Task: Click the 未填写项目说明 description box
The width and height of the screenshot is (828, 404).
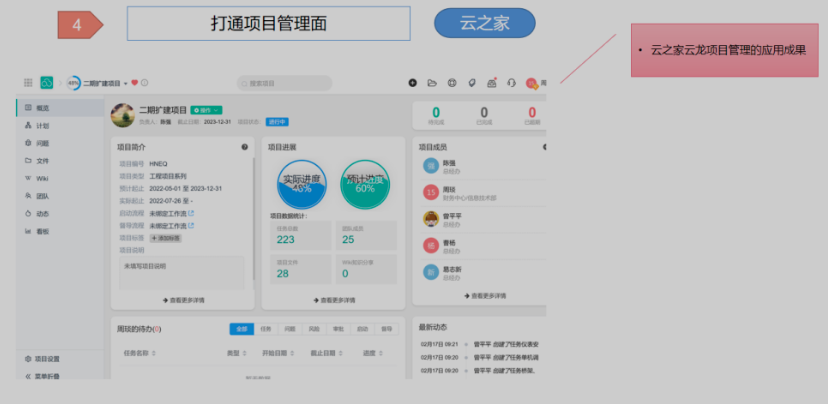Action: (182, 273)
